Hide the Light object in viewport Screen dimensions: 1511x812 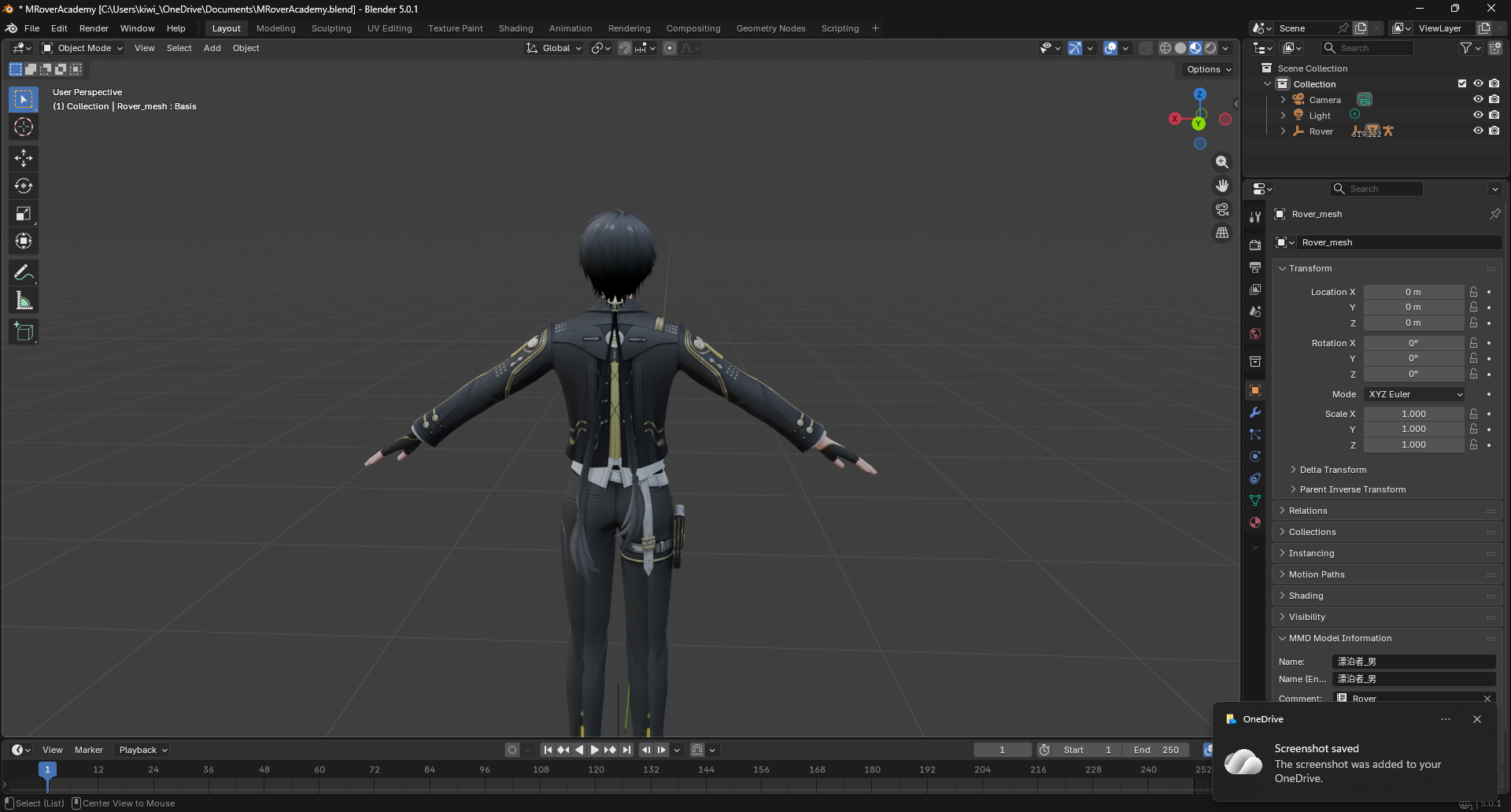coord(1478,115)
